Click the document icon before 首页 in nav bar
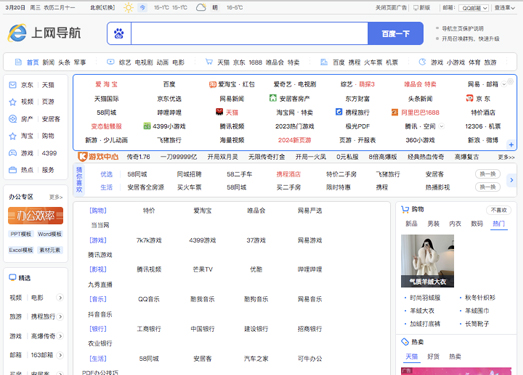 click(x=18, y=62)
